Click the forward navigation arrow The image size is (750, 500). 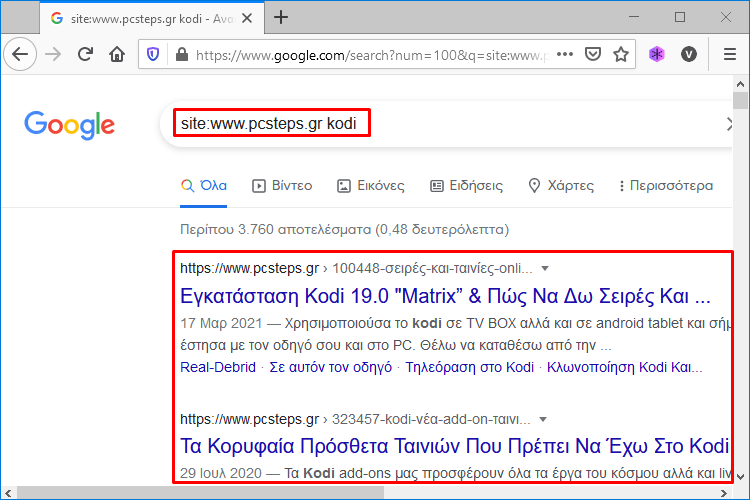tap(53, 54)
